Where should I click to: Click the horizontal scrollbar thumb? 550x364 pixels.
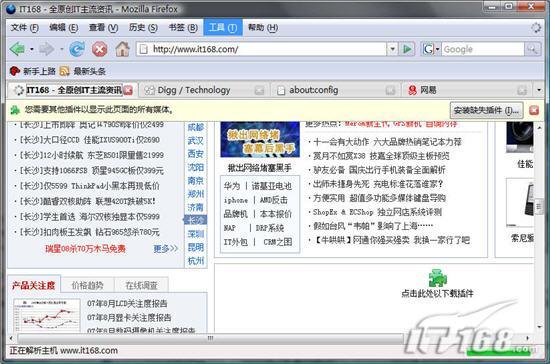coord(210,338)
